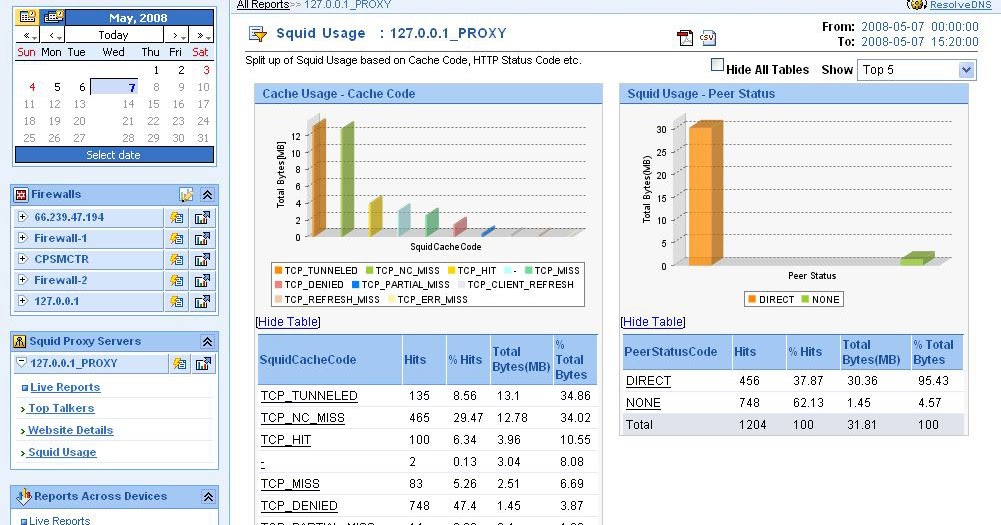
Task: Click the Firewalls icon beside the panel title
Action: pyautogui.click(x=21, y=194)
